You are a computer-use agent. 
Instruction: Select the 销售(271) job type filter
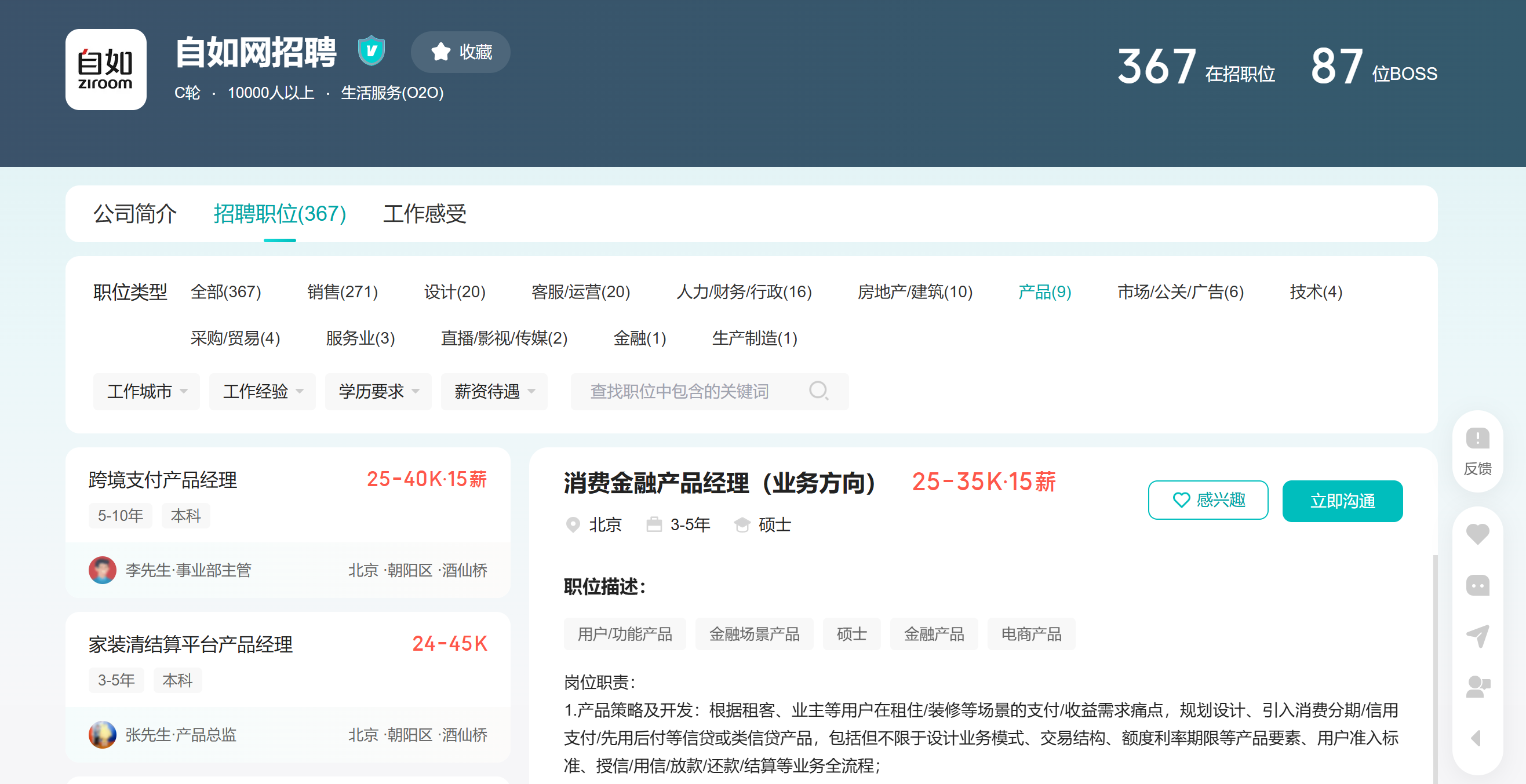[x=342, y=292]
